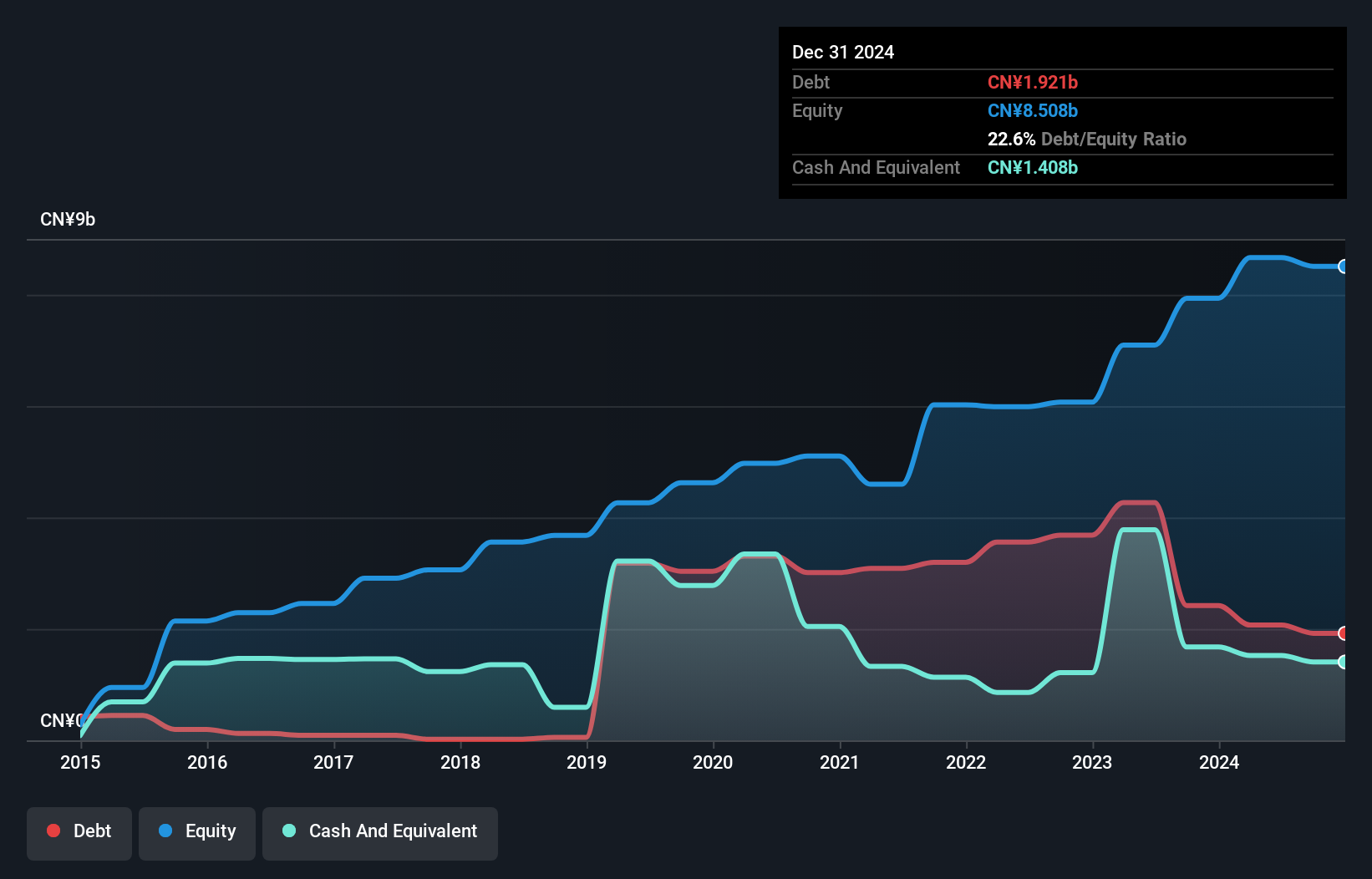Click the CN¥9b axis label
Image resolution: width=1372 pixels, height=879 pixels.
pos(69,219)
